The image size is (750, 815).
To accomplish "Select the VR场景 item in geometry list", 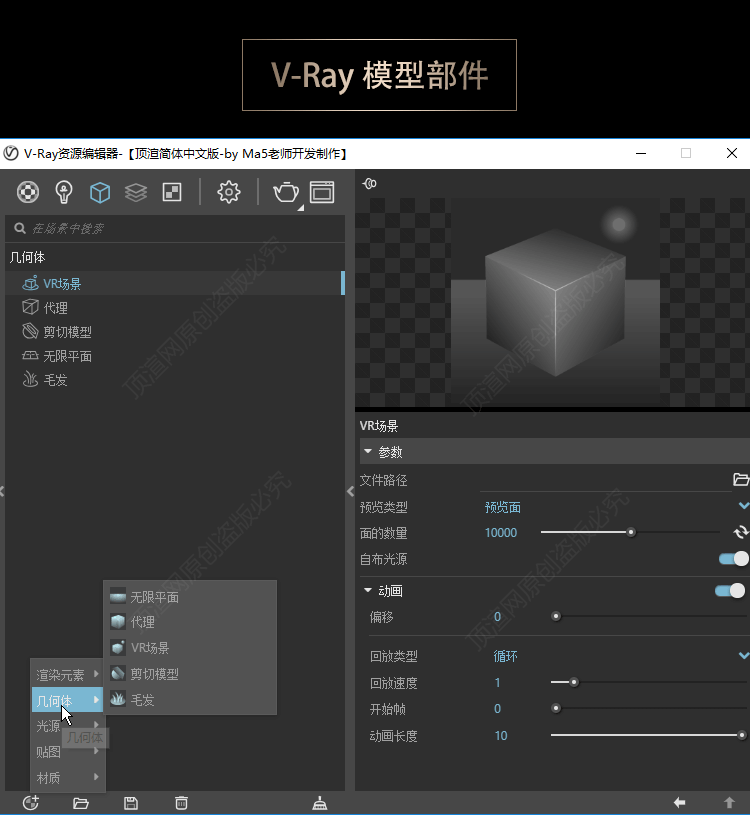I will pyautogui.click(x=175, y=283).
